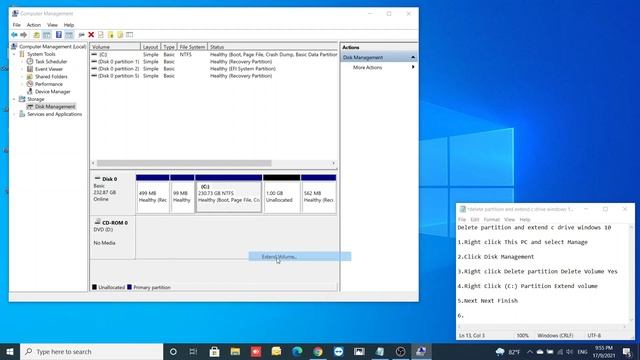Launch Microsoft Edge from the taskbar
640x360 pixels.
coord(297,351)
